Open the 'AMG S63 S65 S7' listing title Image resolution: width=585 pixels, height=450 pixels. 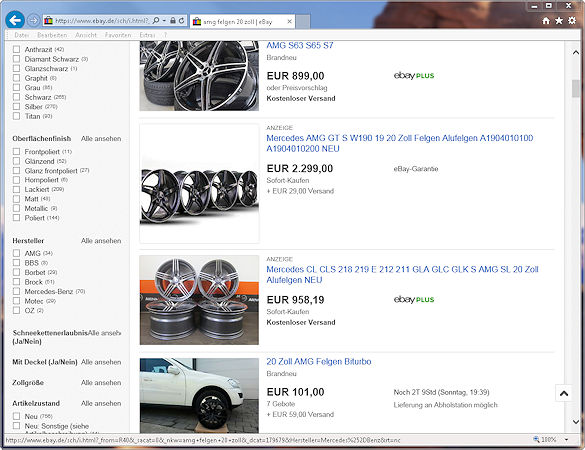300,46
